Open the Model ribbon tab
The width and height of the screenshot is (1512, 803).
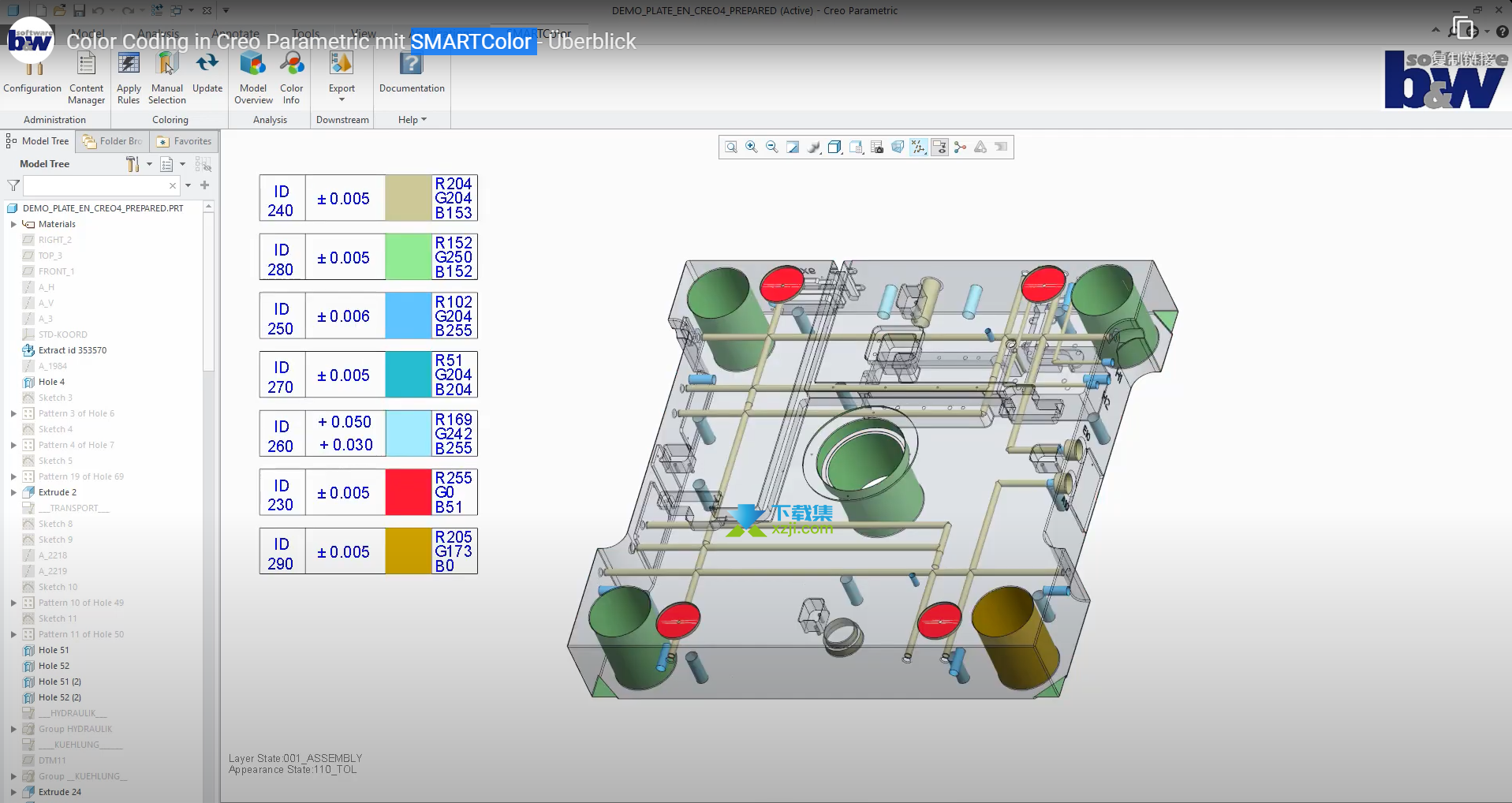pos(88,34)
